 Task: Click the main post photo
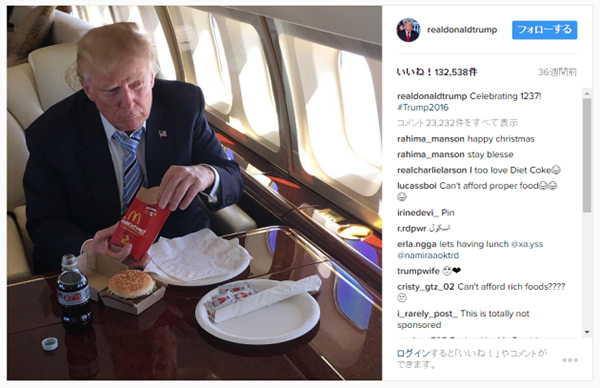click(x=194, y=193)
